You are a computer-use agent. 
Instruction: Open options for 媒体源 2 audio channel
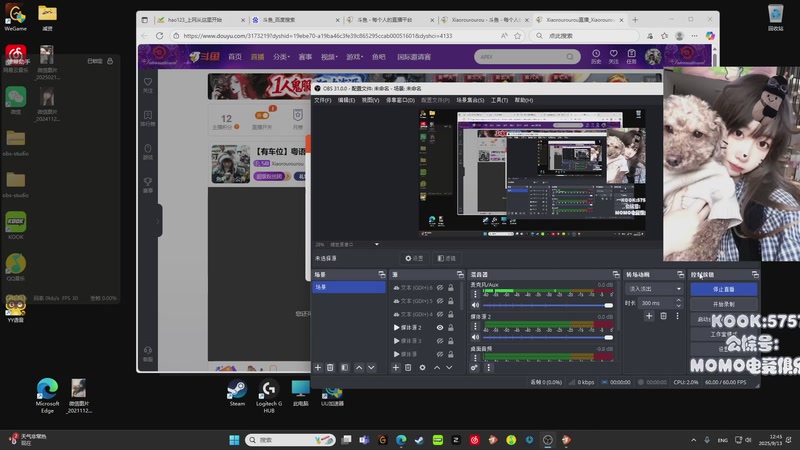(476, 327)
